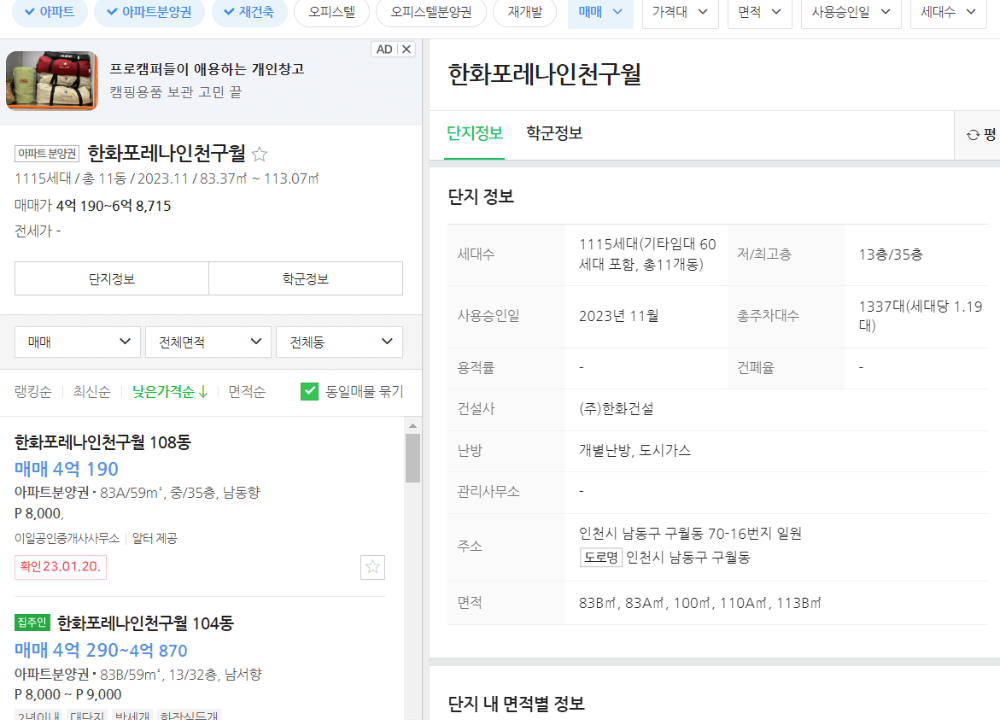This screenshot has width=1000, height=720.
Task: Click the (주)한화건설 builder value
Action: pos(616,409)
